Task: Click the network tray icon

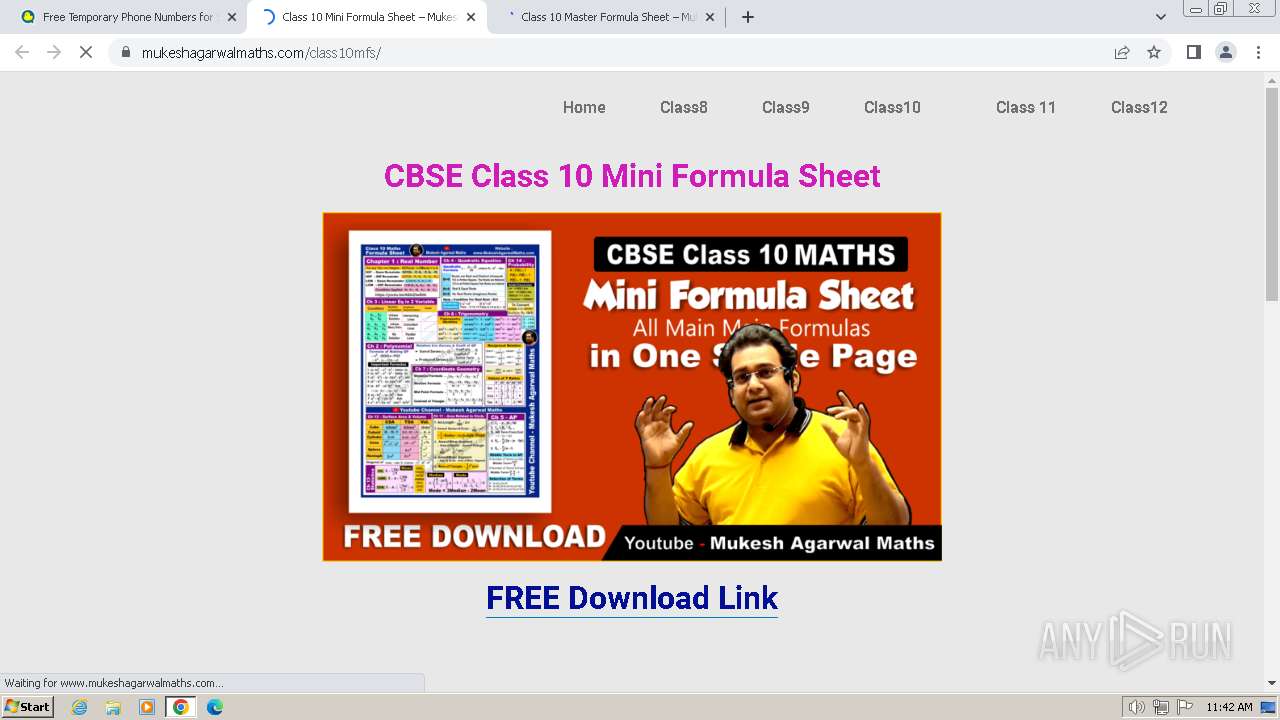Action: tap(1161, 707)
